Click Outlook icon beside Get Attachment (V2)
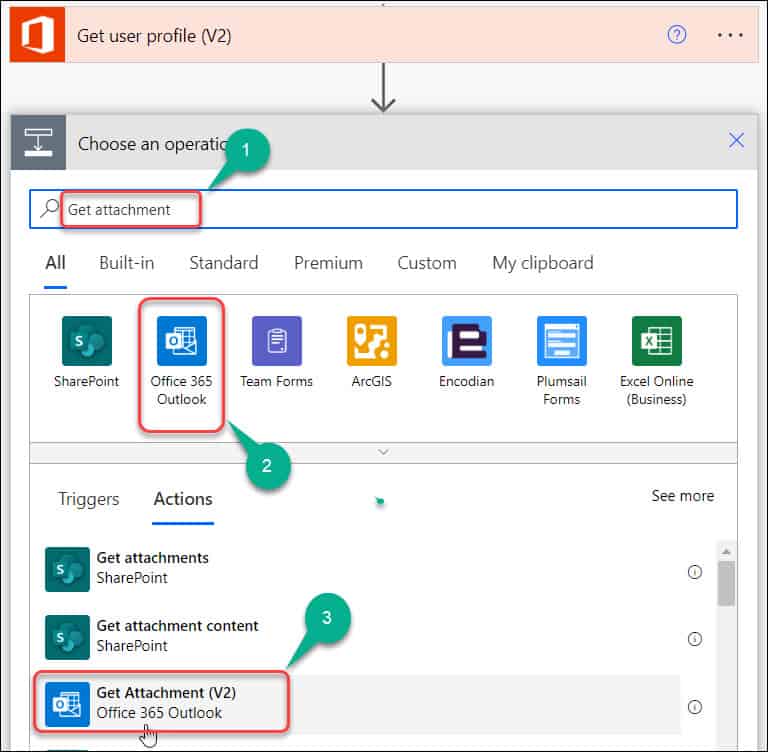The image size is (768, 752). (x=68, y=704)
